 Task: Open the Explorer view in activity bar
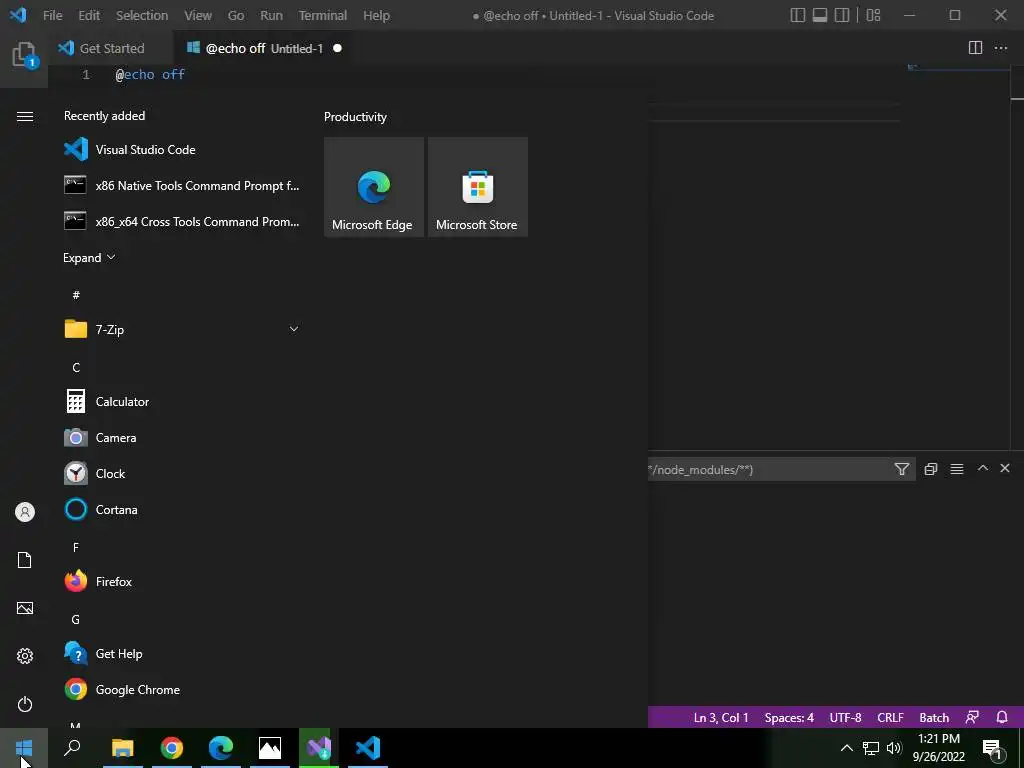tap(24, 55)
